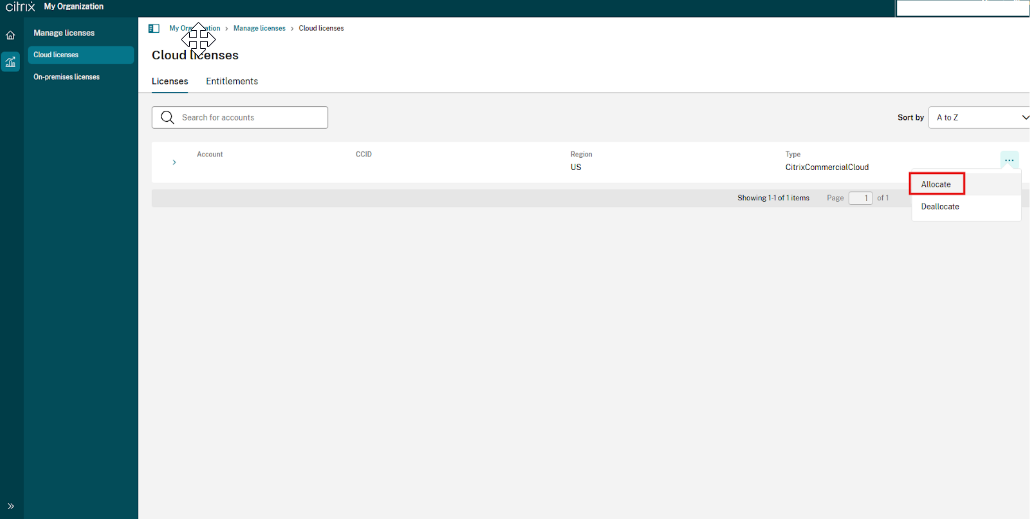The image size is (1031, 519).
Task: Click the Region column header
Action: 581,154
